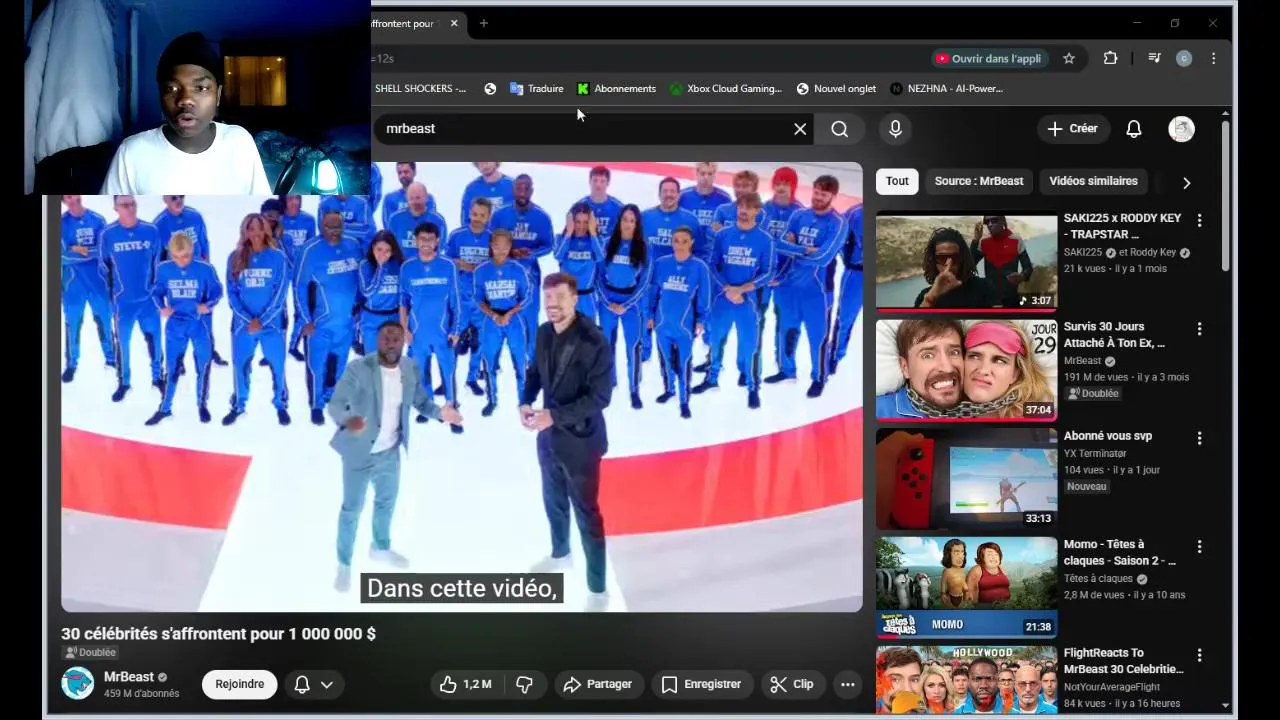Open SAKI225 x RODDY KEY video thumbnail
Image resolution: width=1280 pixels, height=720 pixels.
(x=966, y=261)
